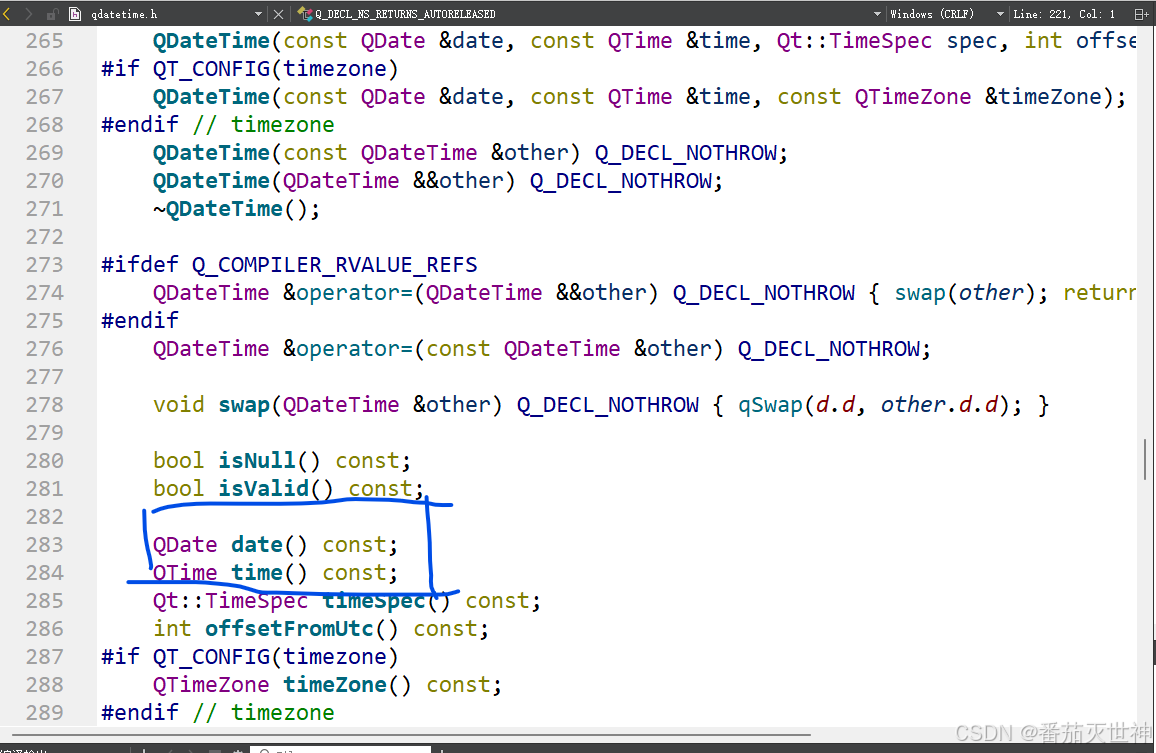This screenshot has height=753, width=1156.
Task: Click Qt::TimeSpec return type on line 285
Action: click(231, 601)
